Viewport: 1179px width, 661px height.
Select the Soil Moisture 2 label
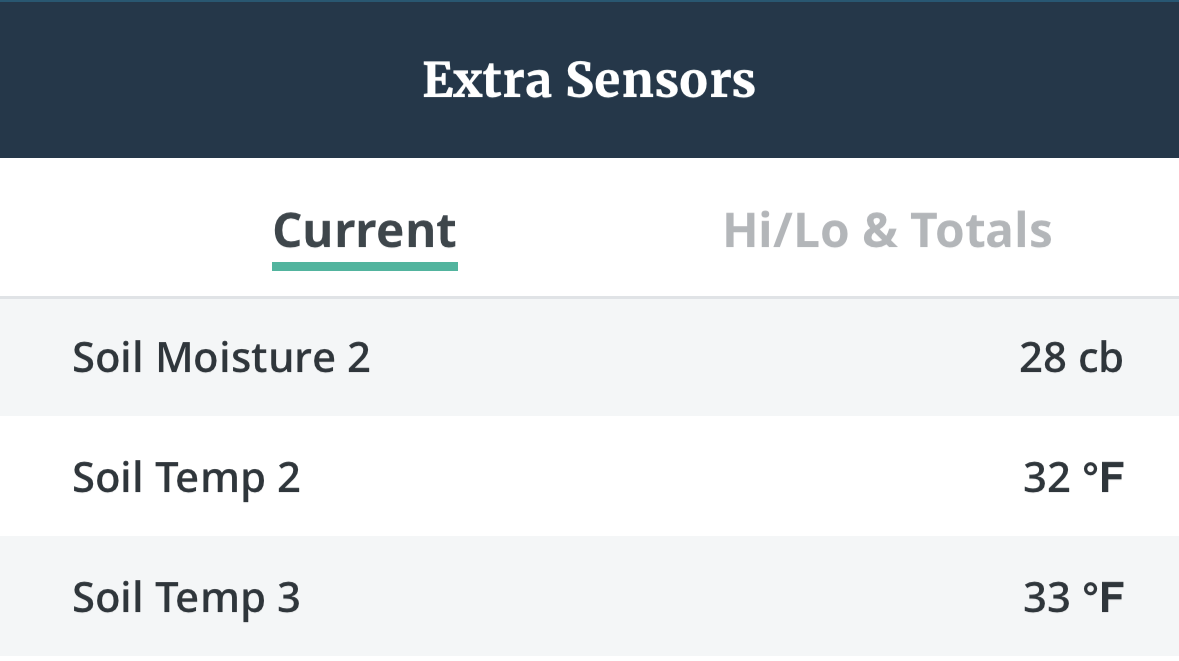[x=221, y=358]
